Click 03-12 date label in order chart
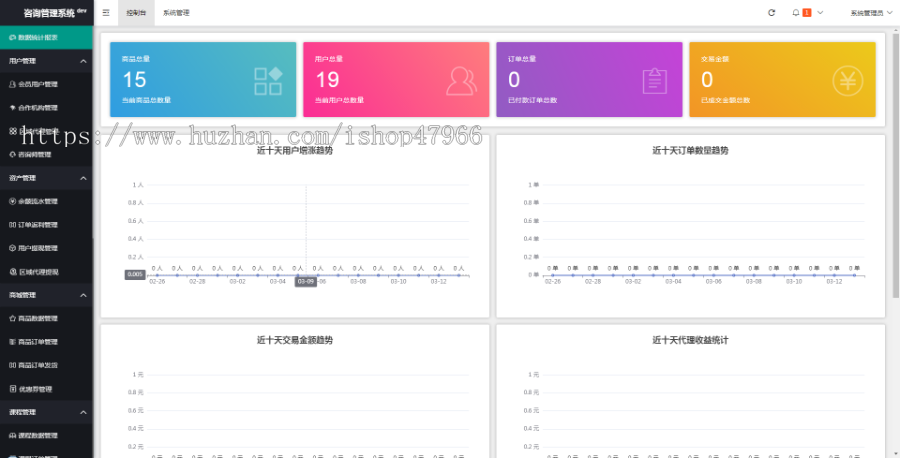Viewport: 900px width, 458px height. 834,282
